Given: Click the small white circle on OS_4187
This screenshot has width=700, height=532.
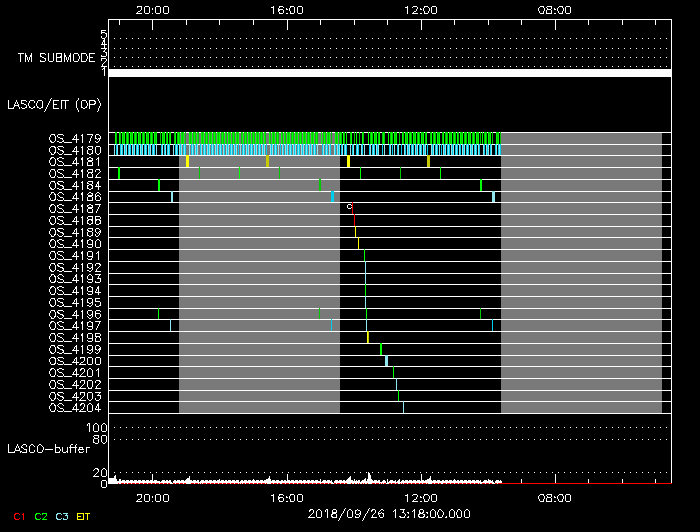Looking at the screenshot, I should click(349, 206).
